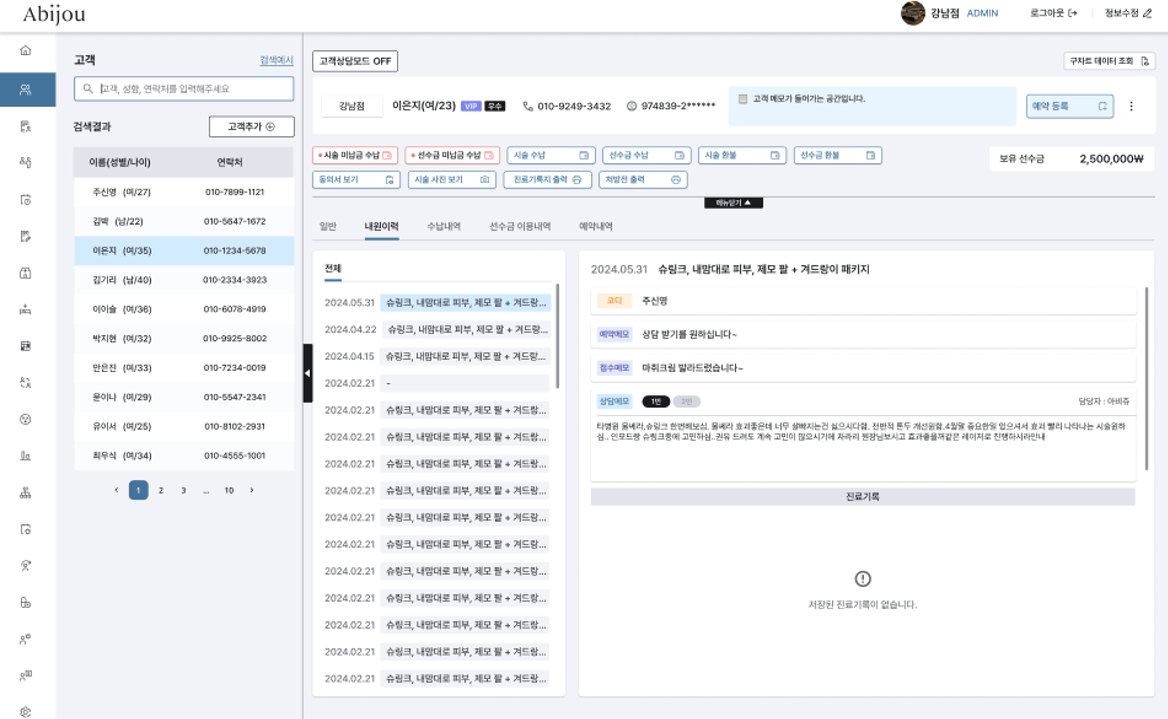The width and height of the screenshot is (1168, 719).
Task: Select the 전체 tab in visit history
Action: coord(333,268)
